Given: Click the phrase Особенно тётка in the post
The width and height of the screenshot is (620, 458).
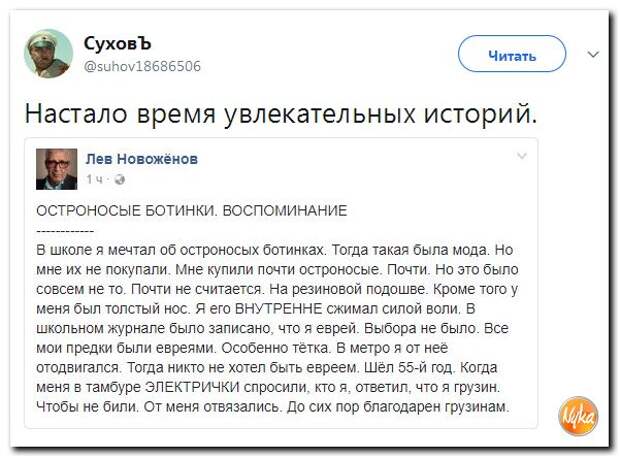Looking at the screenshot, I should point(276,348).
